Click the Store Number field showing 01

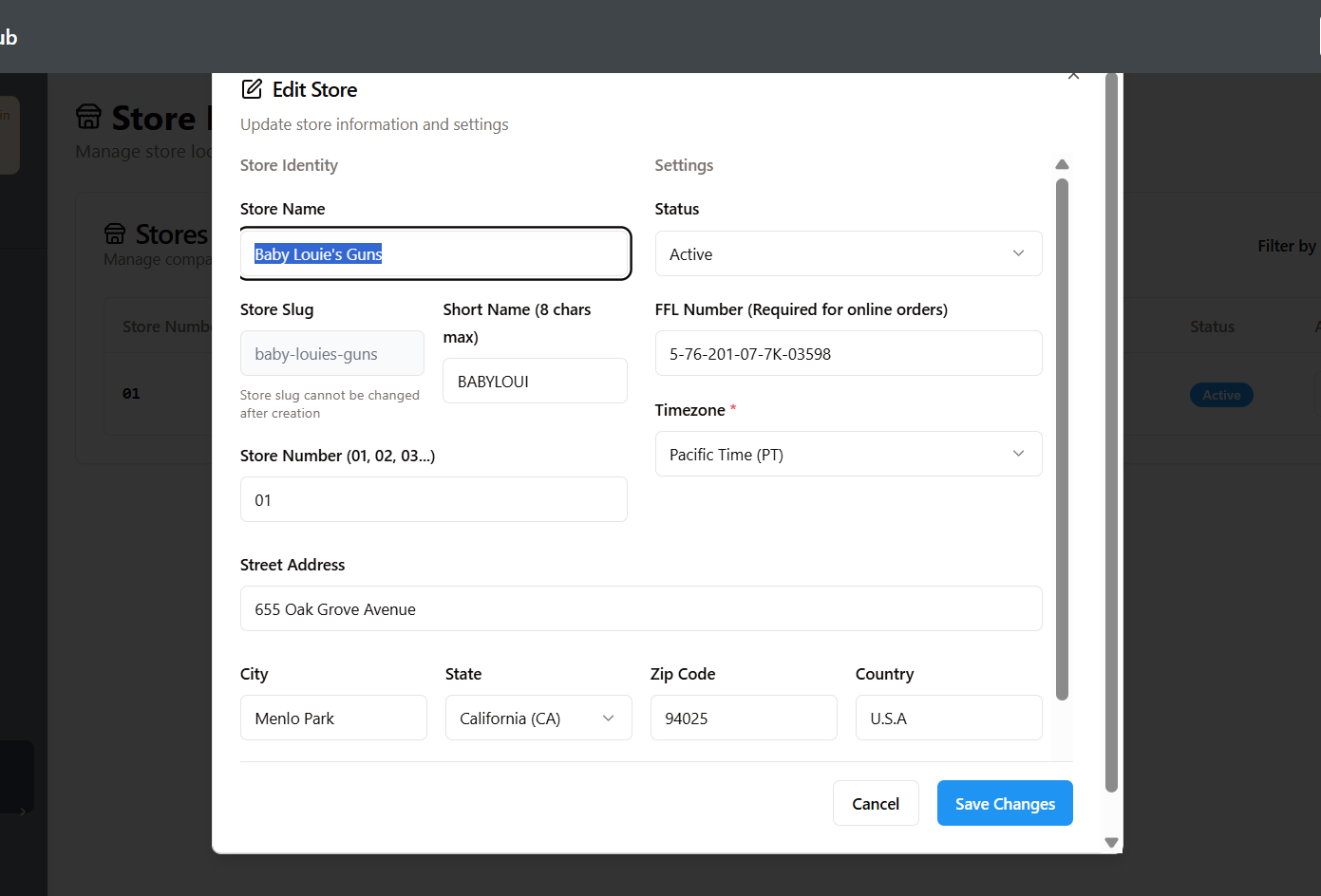(433, 499)
